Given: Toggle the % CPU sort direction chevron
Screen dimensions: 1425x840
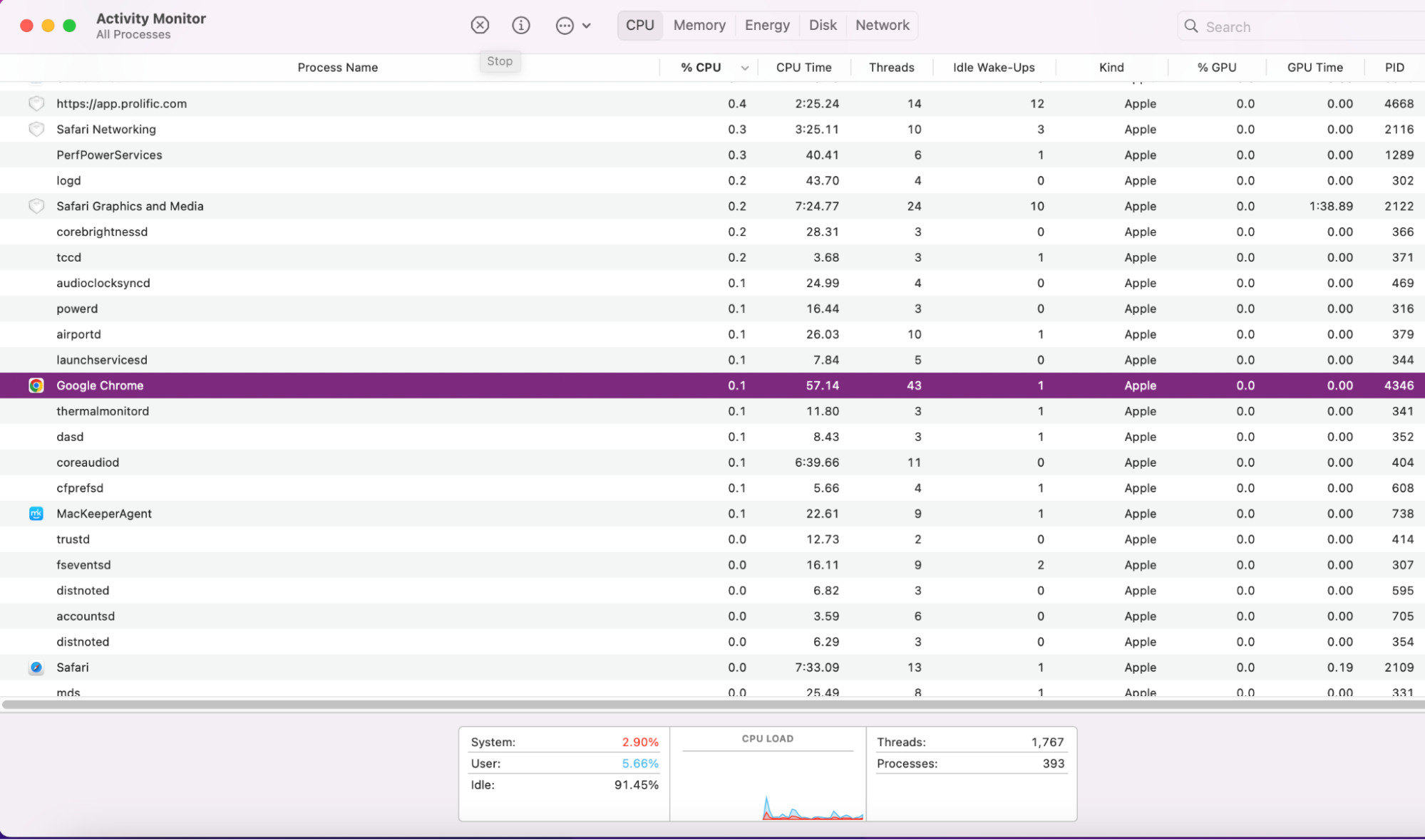Looking at the screenshot, I should point(744,68).
